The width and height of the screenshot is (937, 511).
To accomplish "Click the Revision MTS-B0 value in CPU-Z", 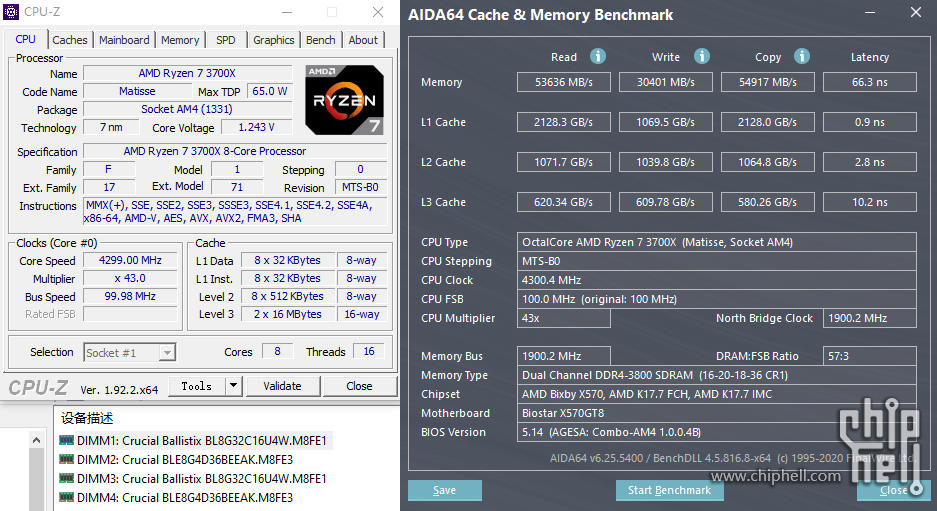I will (x=360, y=187).
